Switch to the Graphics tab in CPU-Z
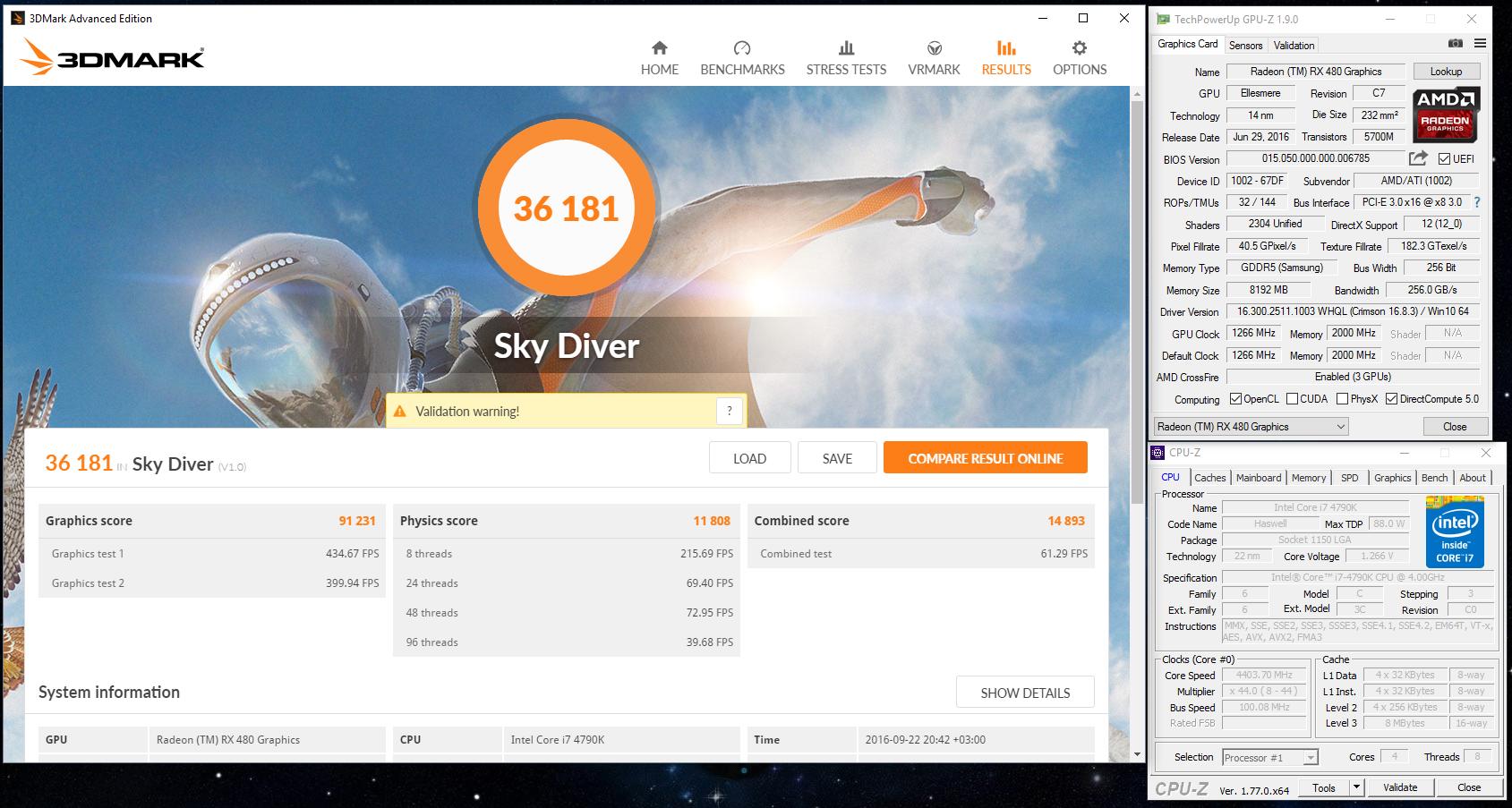The width and height of the screenshot is (1512, 808). point(1393,478)
